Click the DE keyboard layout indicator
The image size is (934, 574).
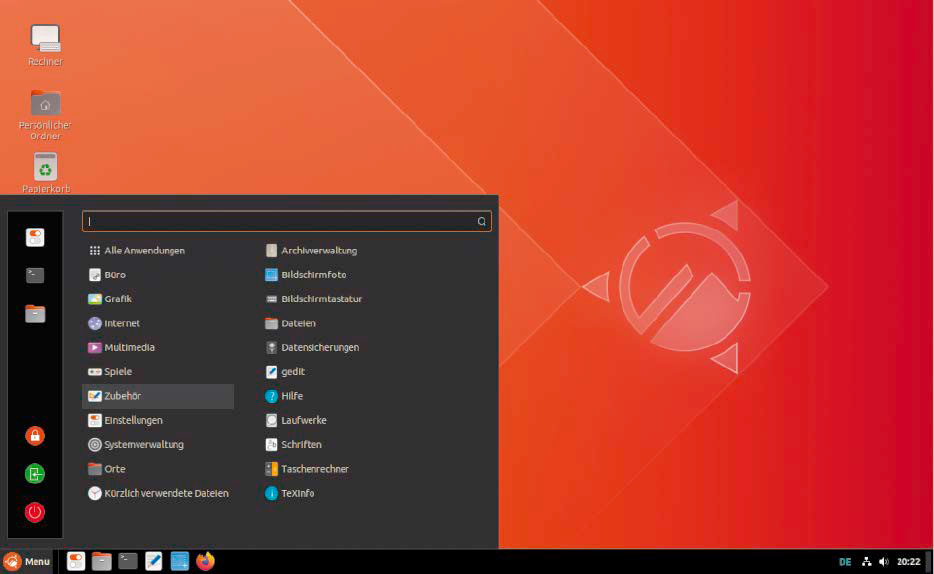(x=845, y=562)
